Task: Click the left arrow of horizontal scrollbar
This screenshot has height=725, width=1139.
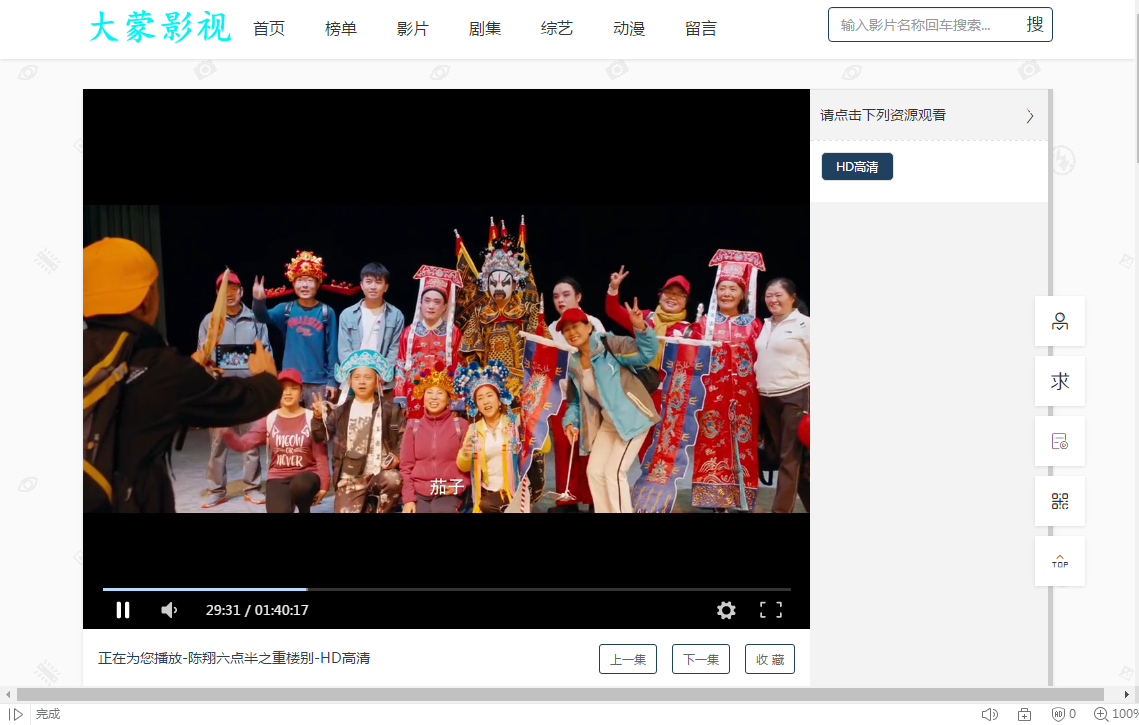Action: click(8, 694)
